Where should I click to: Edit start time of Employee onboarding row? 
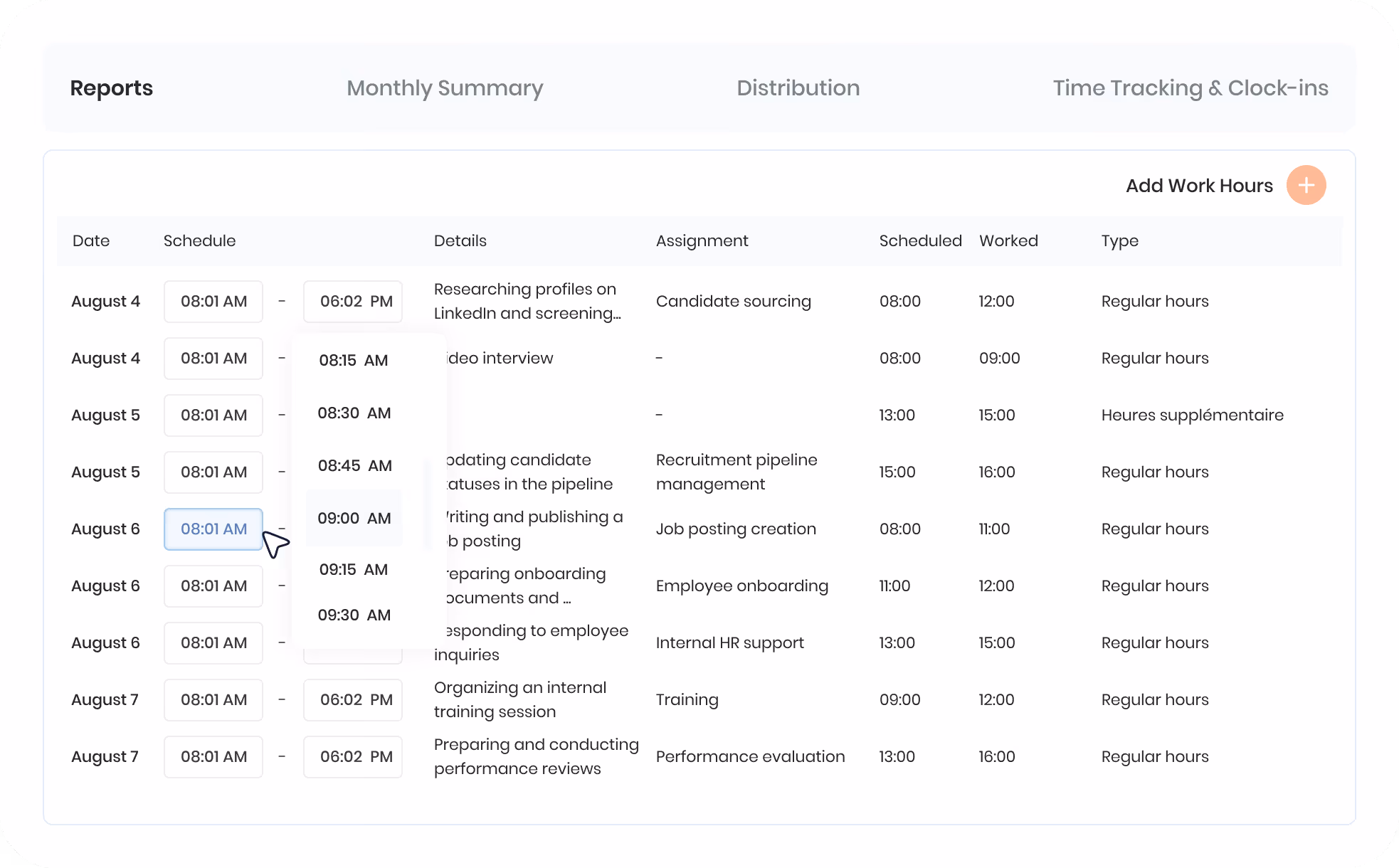click(x=213, y=586)
